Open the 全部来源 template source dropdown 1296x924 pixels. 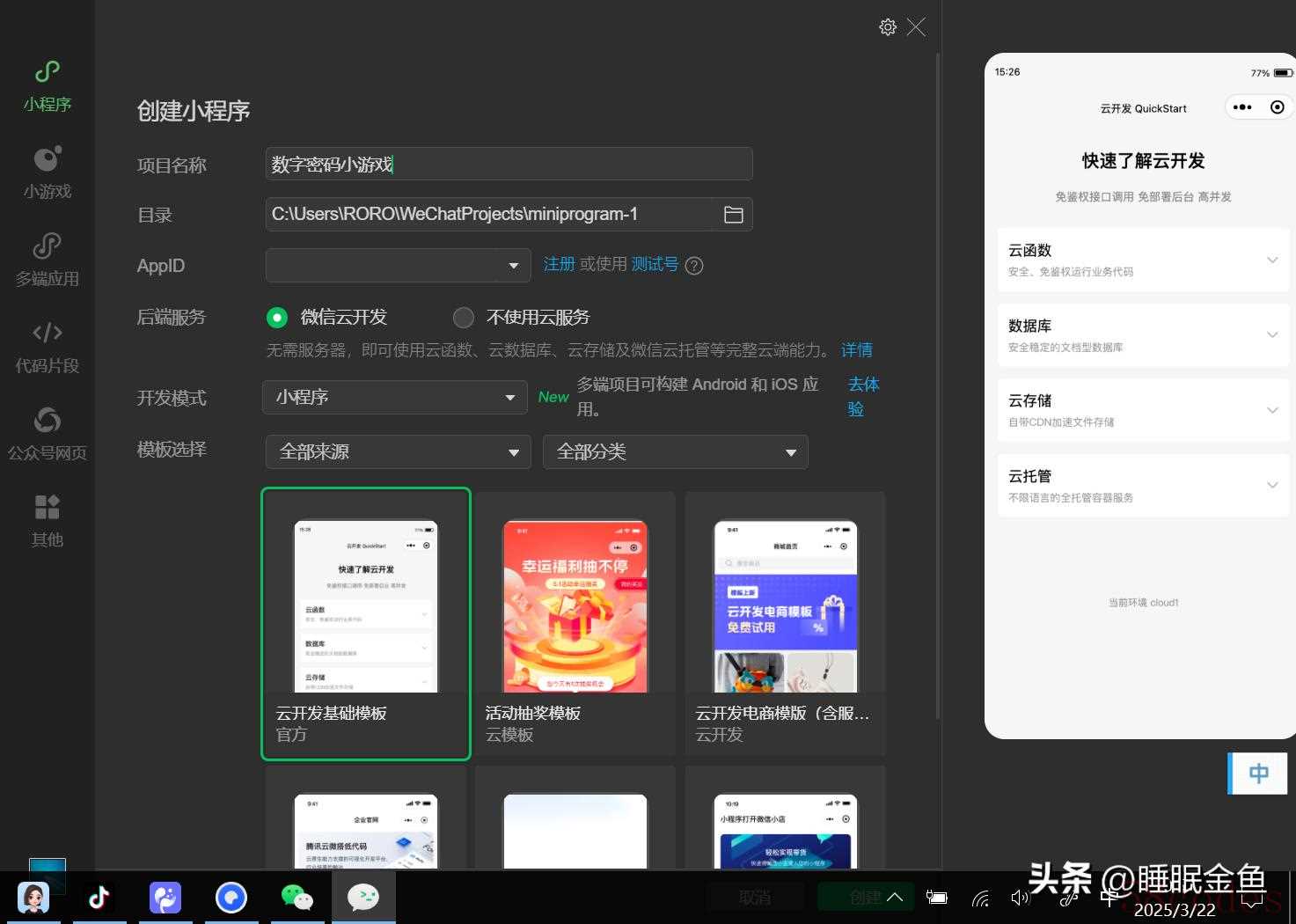pos(398,452)
